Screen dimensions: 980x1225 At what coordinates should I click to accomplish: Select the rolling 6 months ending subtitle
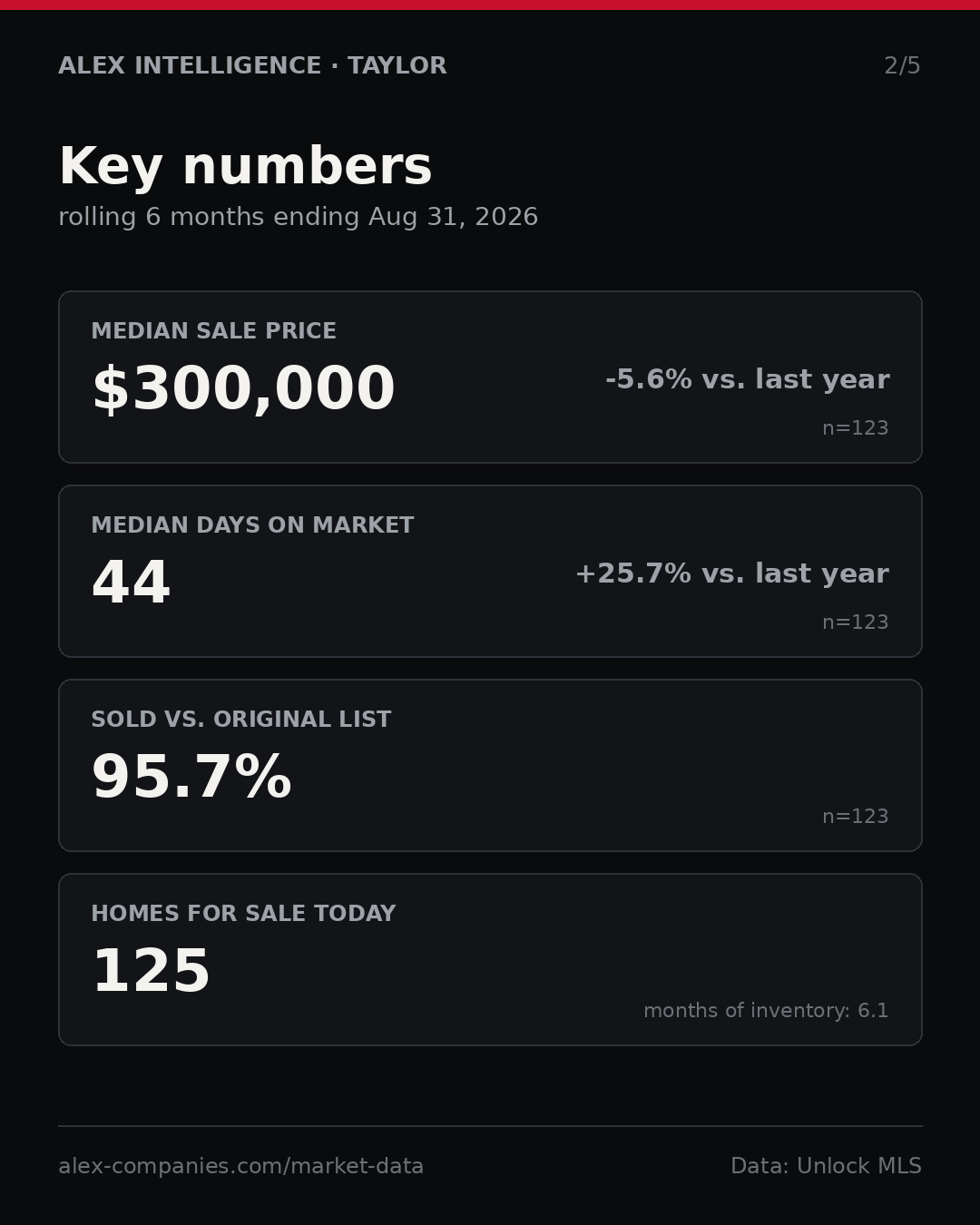pyautogui.click(x=298, y=217)
